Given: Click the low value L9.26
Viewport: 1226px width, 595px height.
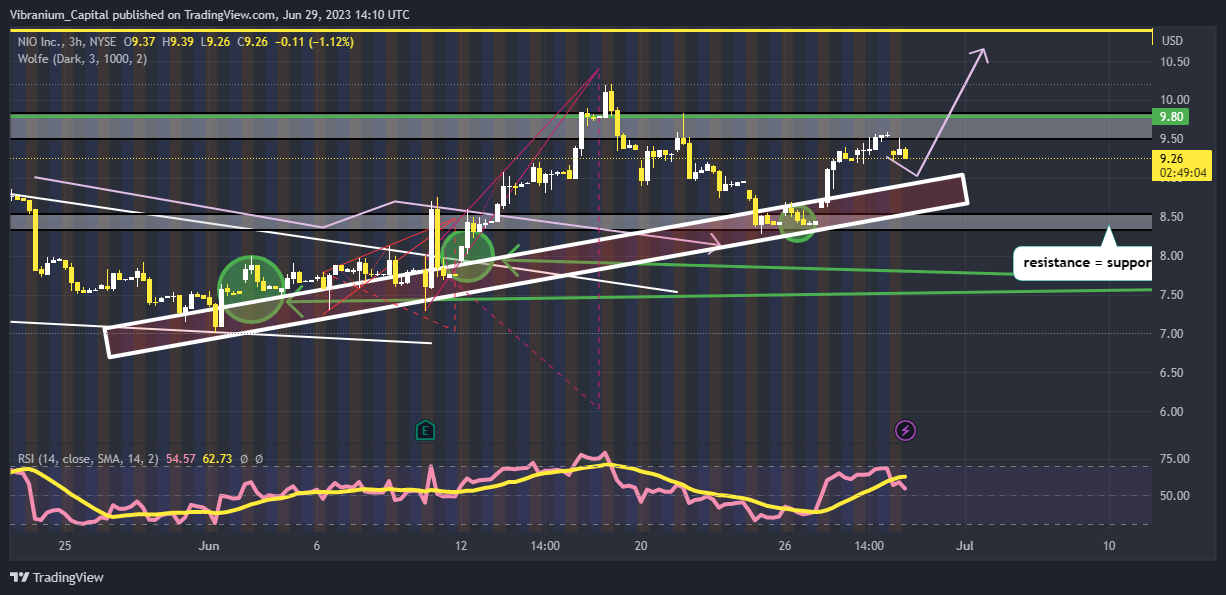Looking at the screenshot, I should pos(215,41).
